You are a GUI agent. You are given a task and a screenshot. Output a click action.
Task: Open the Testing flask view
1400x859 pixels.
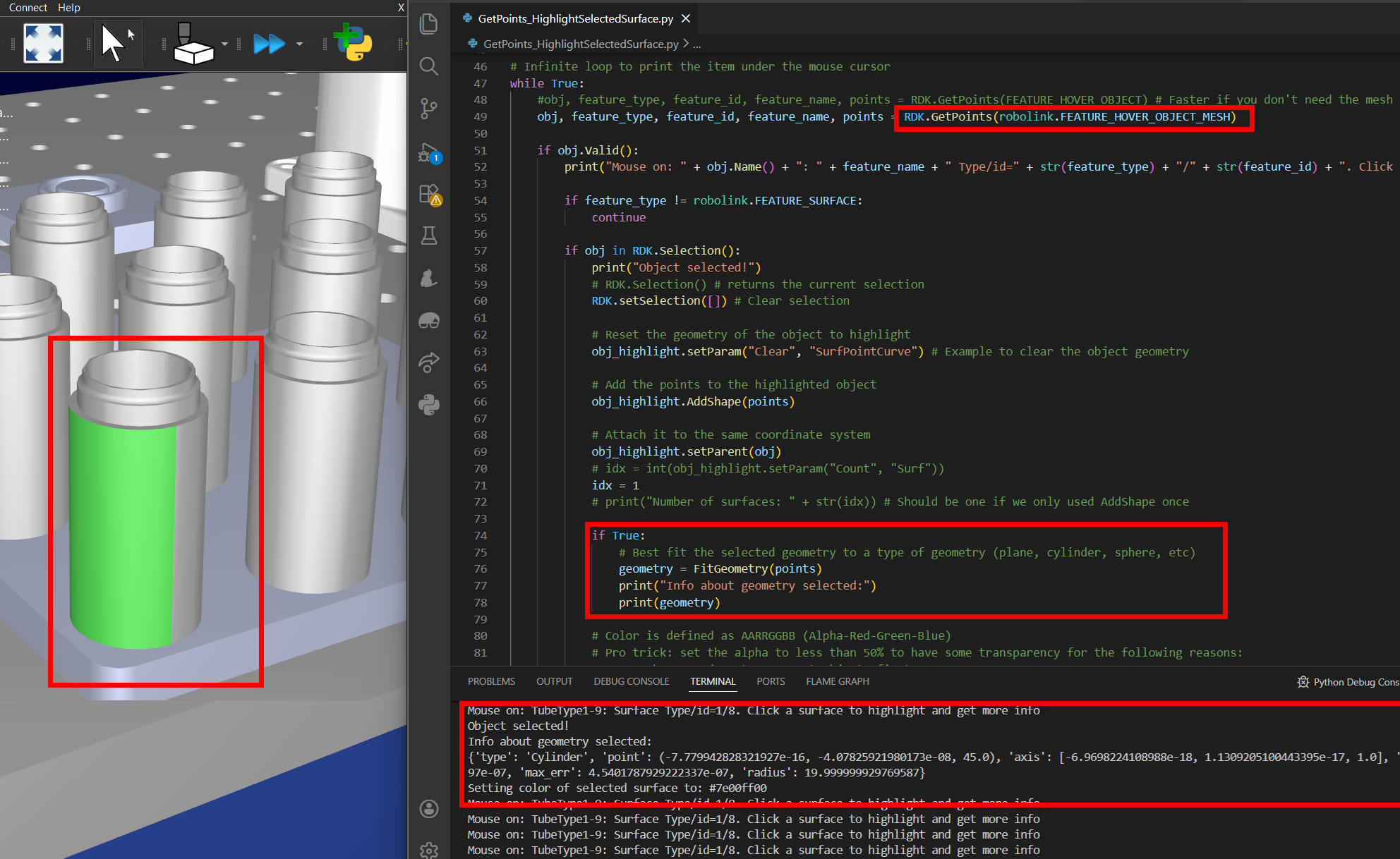(x=429, y=236)
